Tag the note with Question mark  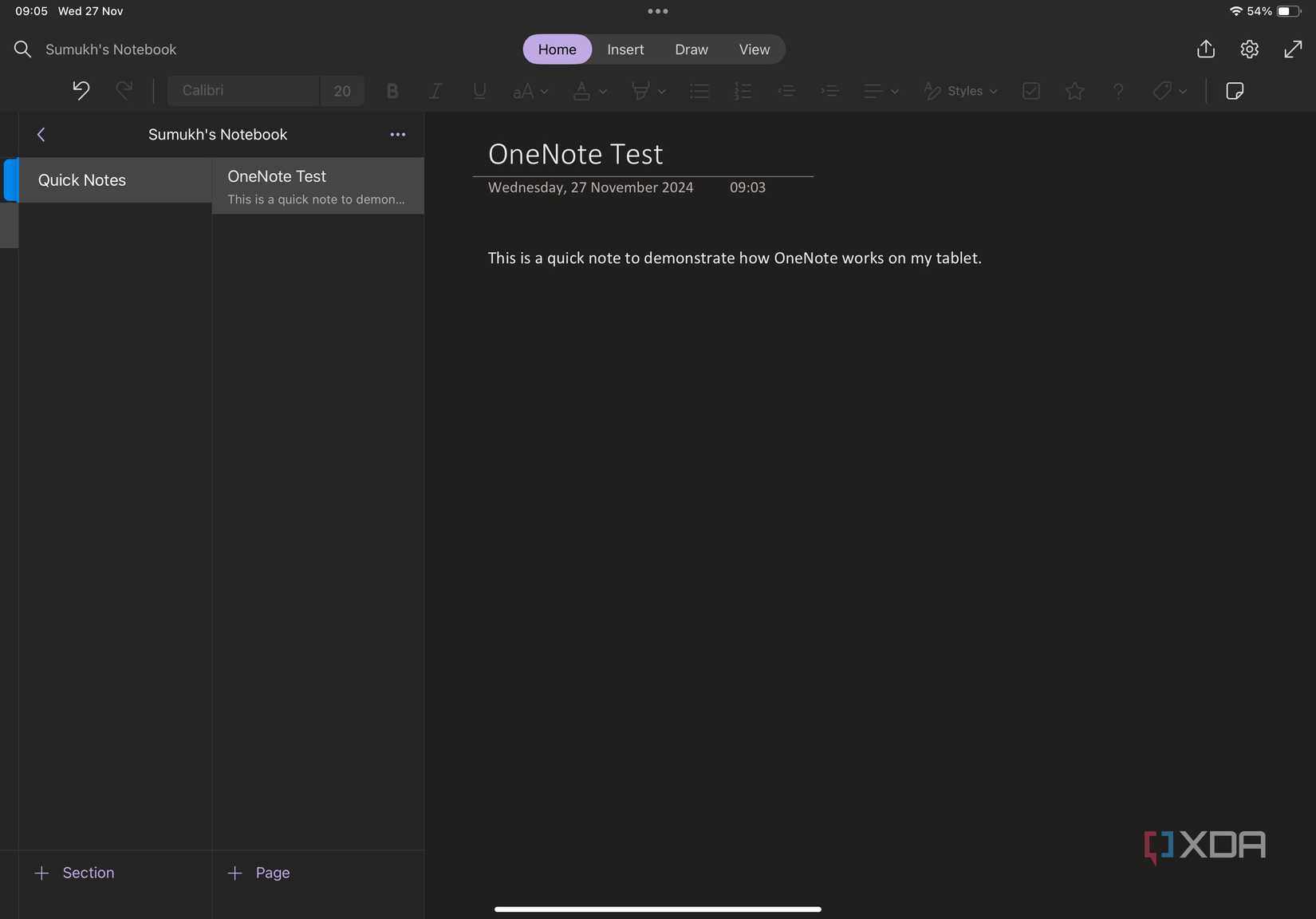click(x=1118, y=91)
